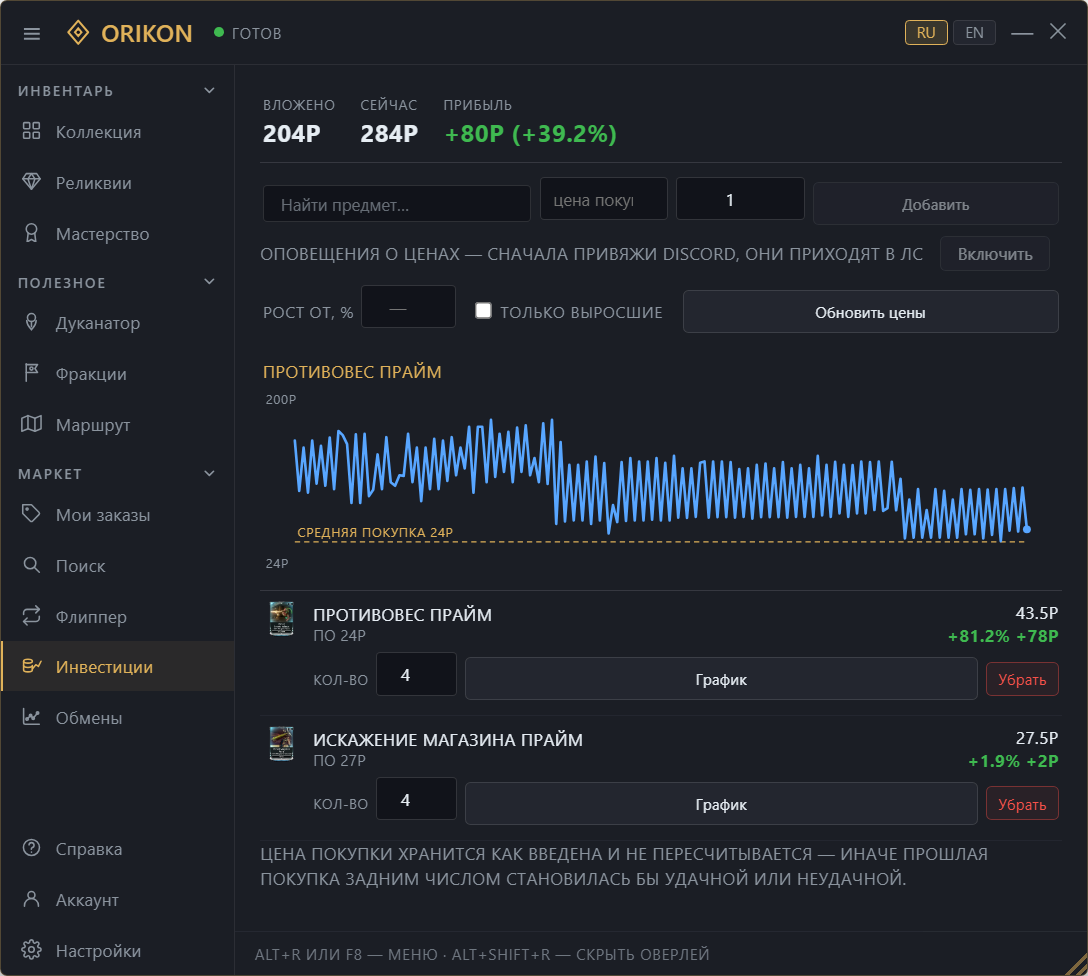Focus the Найти предмет search field
The image size is (1088, 976).
396,204
